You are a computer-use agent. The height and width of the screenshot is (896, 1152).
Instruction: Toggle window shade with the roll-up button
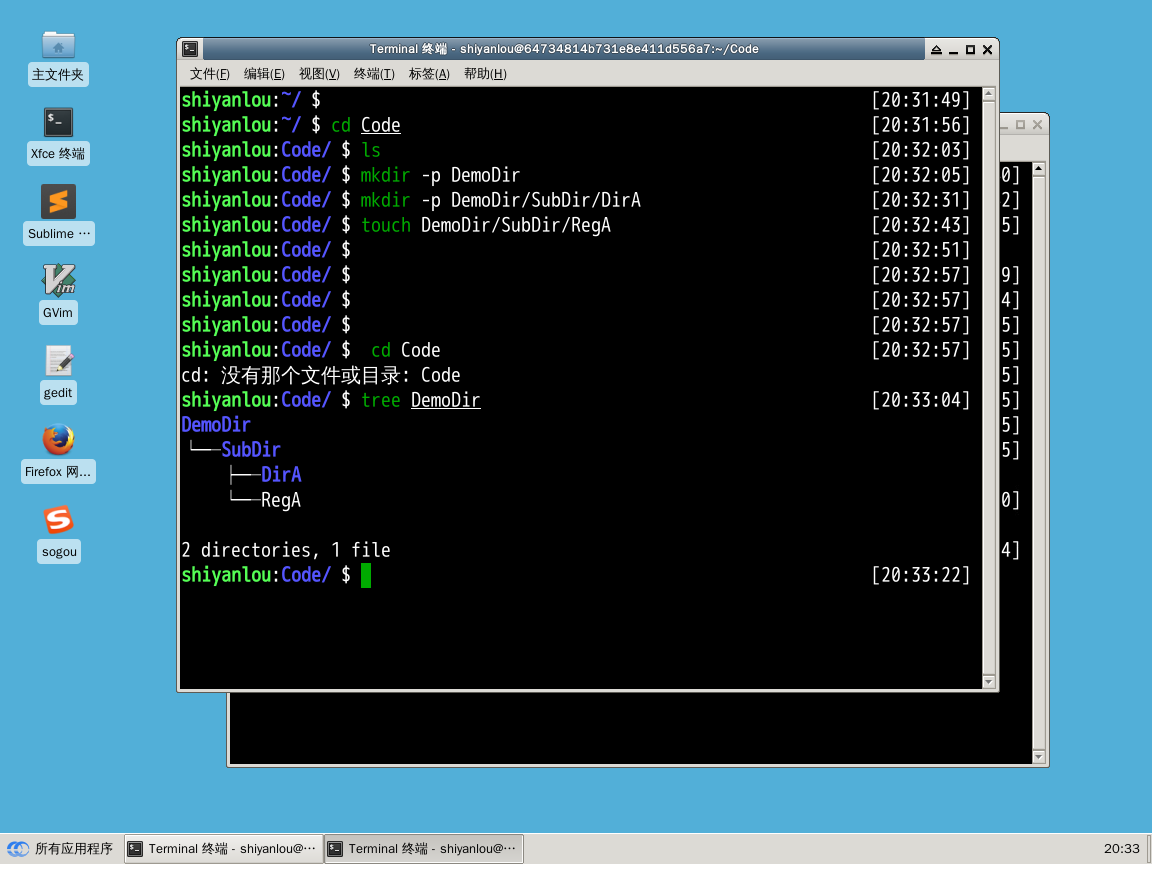coord(936,48)
